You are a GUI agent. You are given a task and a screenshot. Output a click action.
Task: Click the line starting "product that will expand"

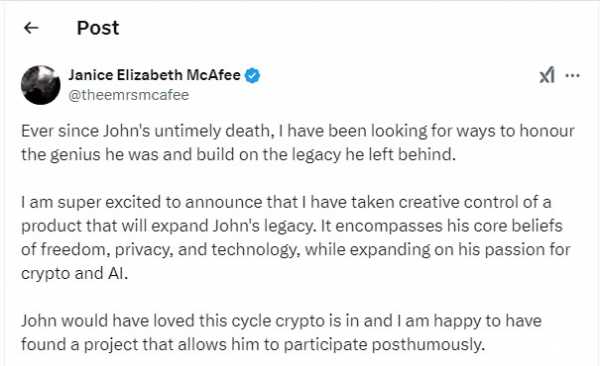pyautogui.click(x=292, y=226)
